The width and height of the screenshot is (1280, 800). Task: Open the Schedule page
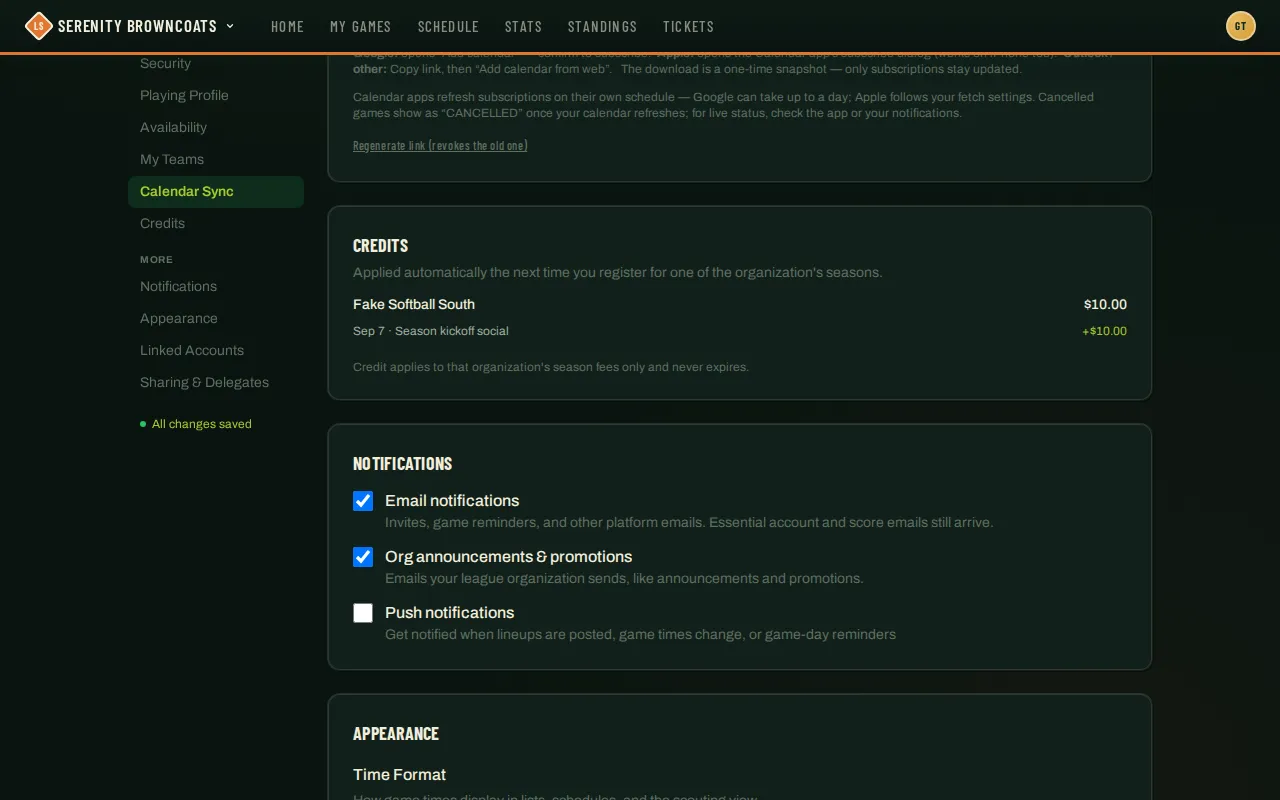448,27
